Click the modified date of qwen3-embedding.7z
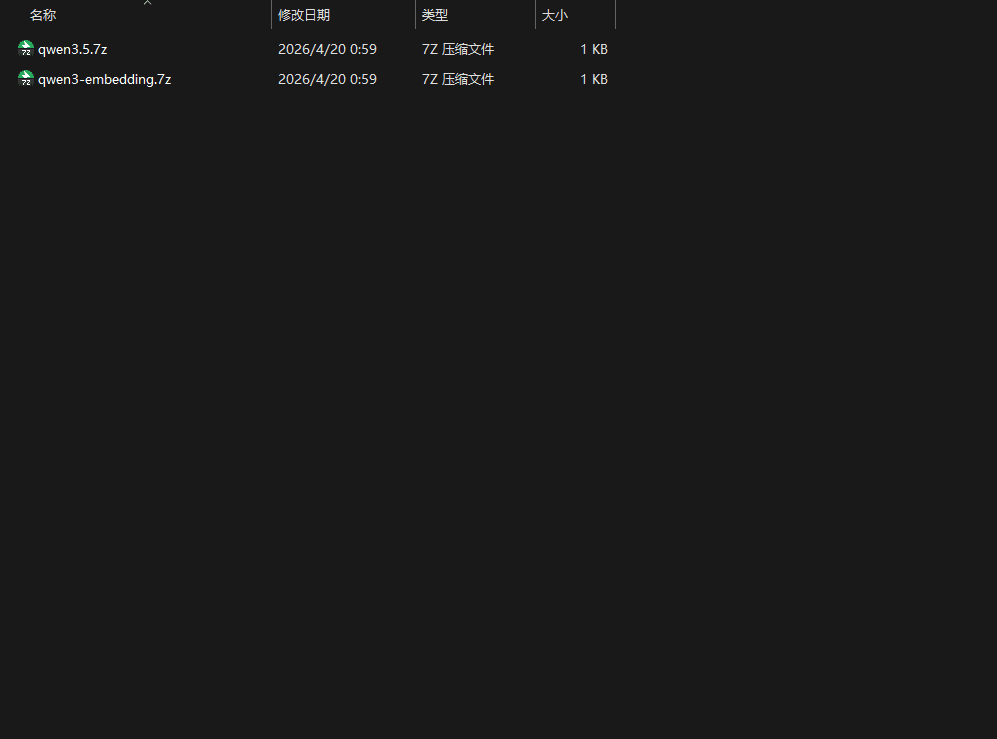This screenshot has width=997, height=739. [x=327, y=79]
